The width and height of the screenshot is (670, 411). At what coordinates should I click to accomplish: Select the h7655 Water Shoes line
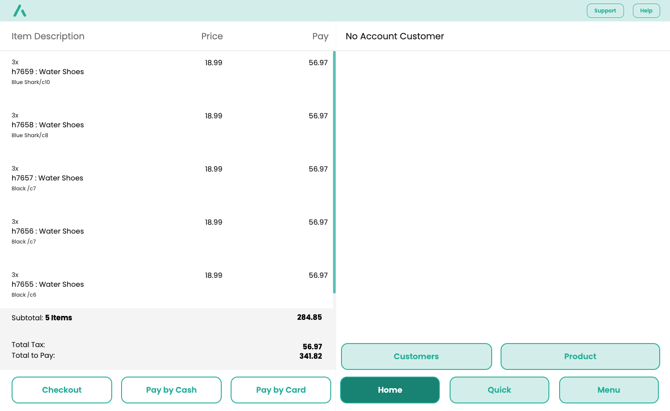point(48,284)
